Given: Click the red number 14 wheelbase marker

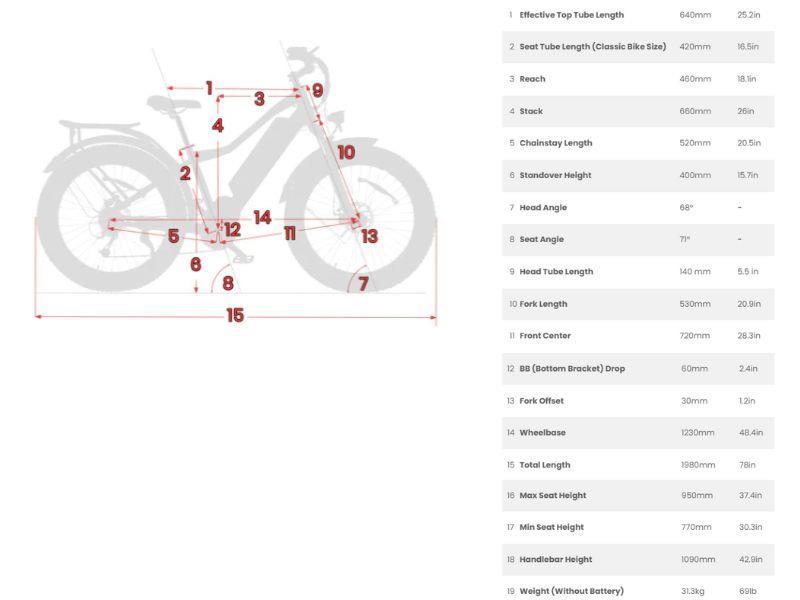Looking at the screenshot, I should point(262,217).
